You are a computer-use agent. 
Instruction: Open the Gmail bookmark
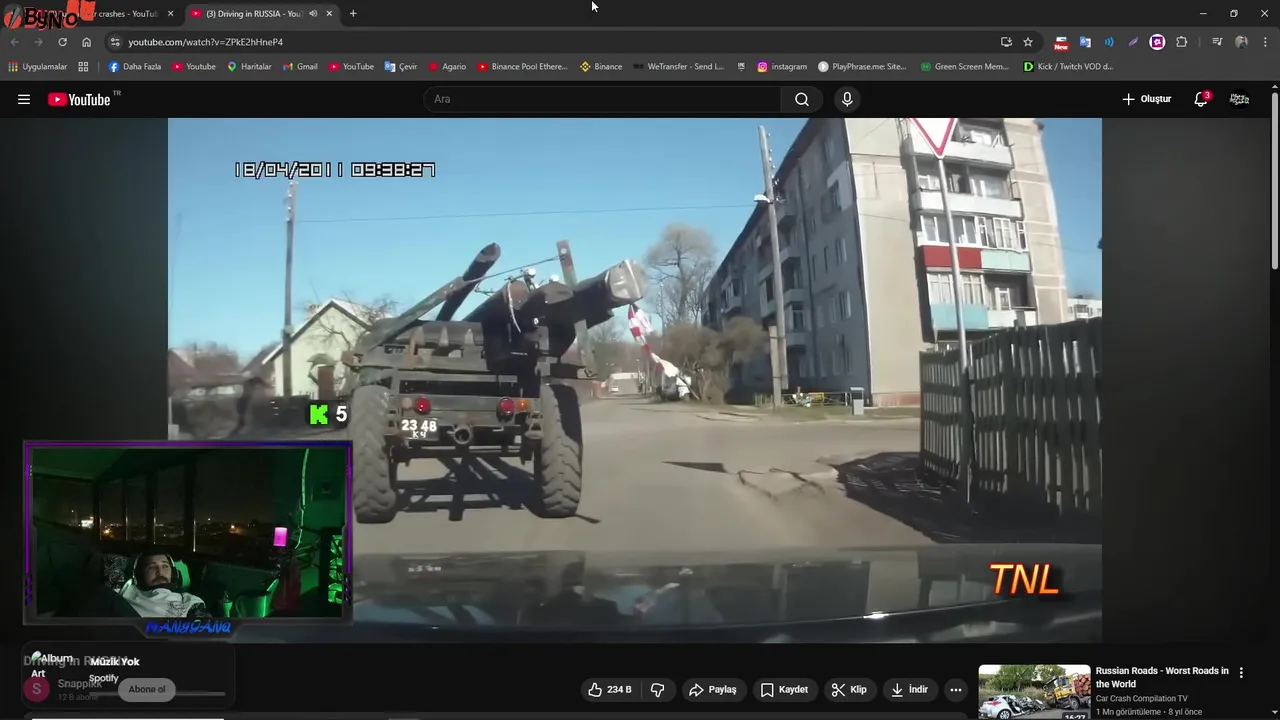(x=300, y=67)
